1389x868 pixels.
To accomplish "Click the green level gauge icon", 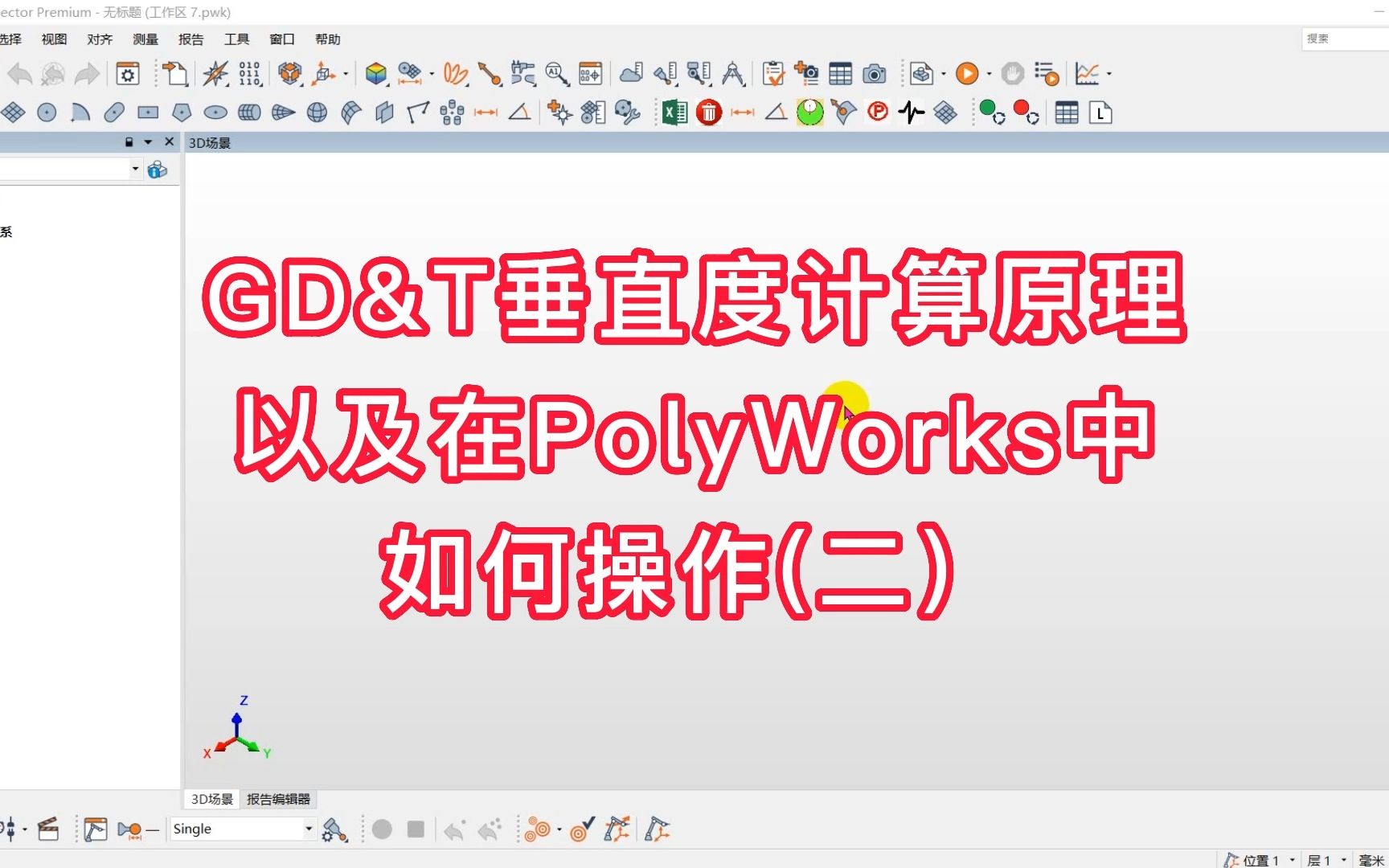I will pyautogui.click(x=810, y=113).
